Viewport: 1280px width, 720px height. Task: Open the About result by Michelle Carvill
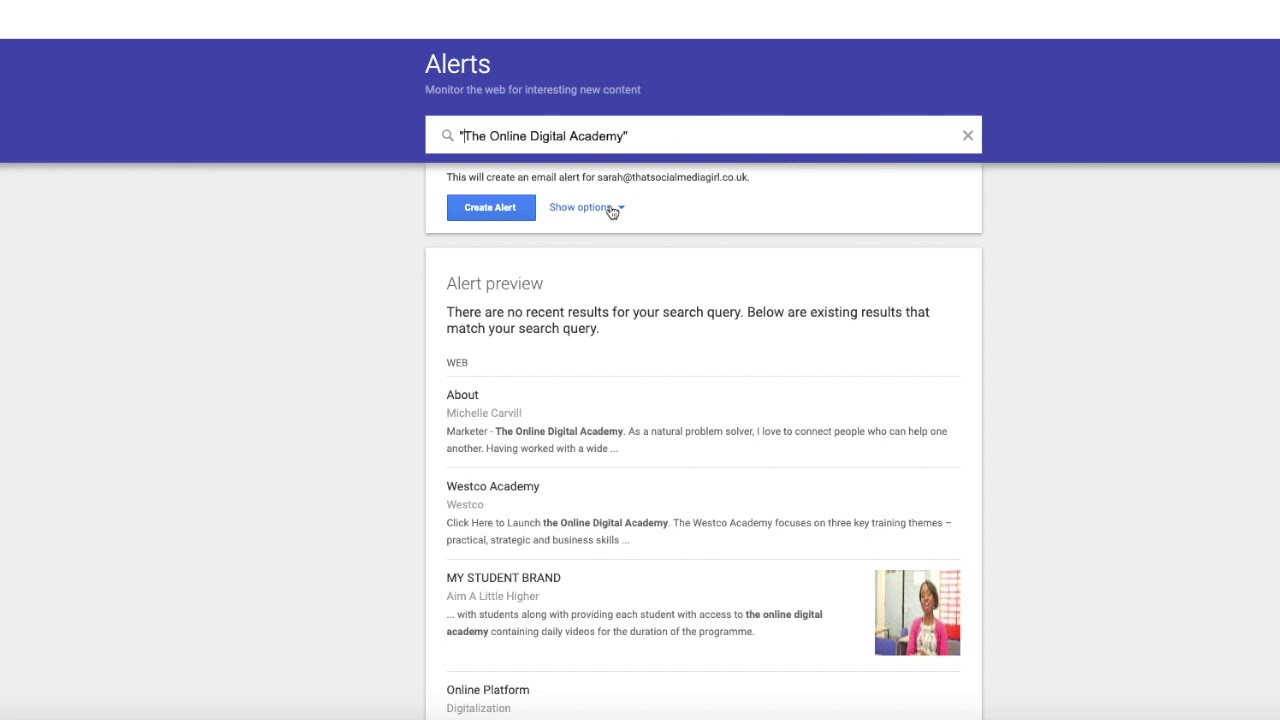[462, 395]
